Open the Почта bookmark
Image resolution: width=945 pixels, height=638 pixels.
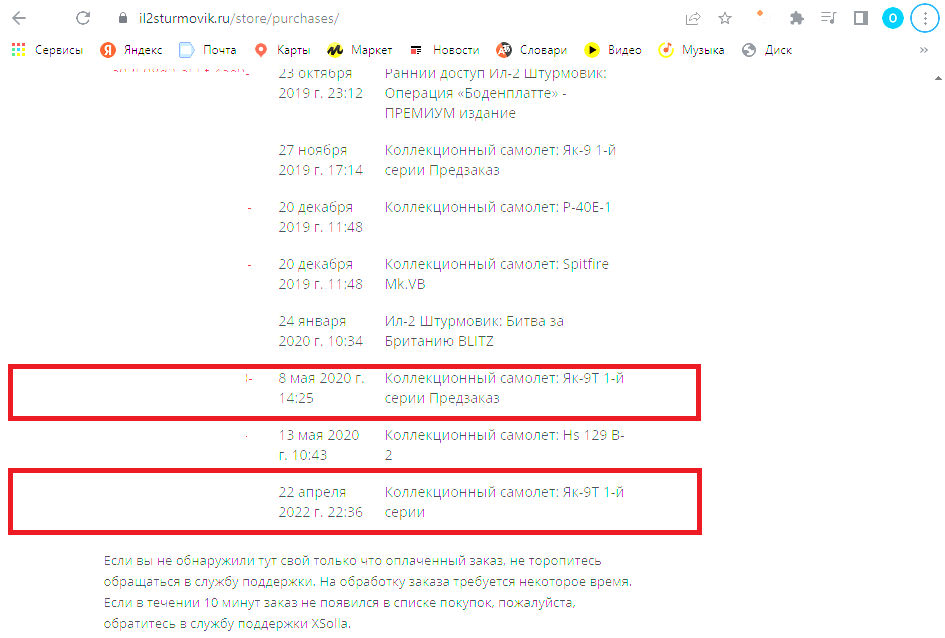point(208,50)
